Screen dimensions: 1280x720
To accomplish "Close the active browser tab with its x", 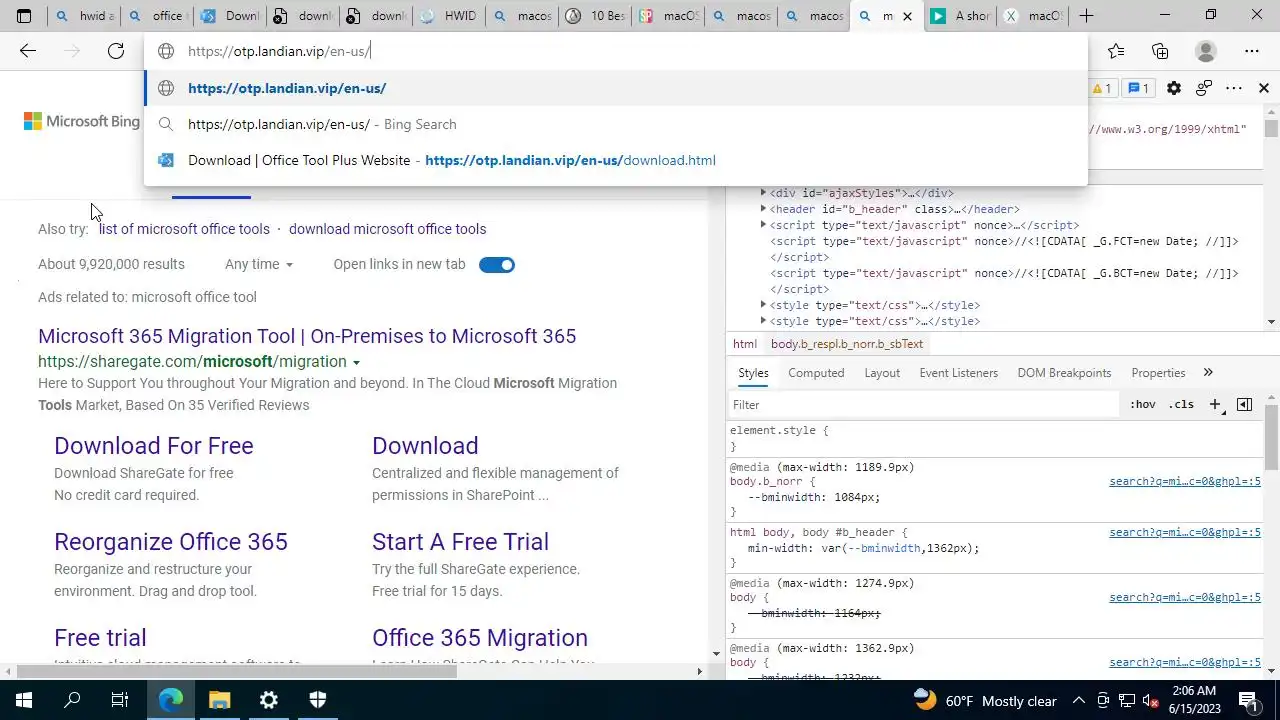I will coord(907,16).
